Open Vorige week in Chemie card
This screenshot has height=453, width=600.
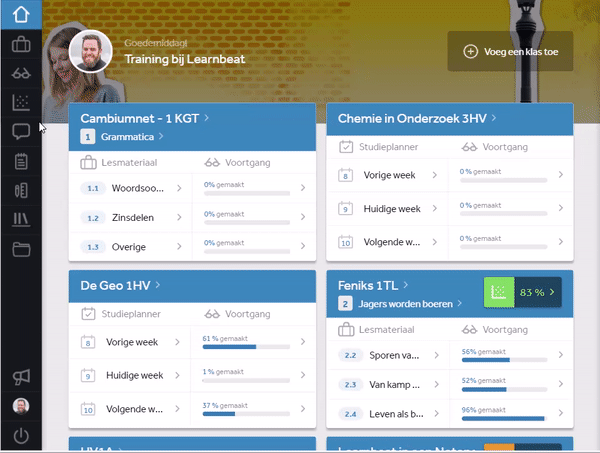coord(389,175)
